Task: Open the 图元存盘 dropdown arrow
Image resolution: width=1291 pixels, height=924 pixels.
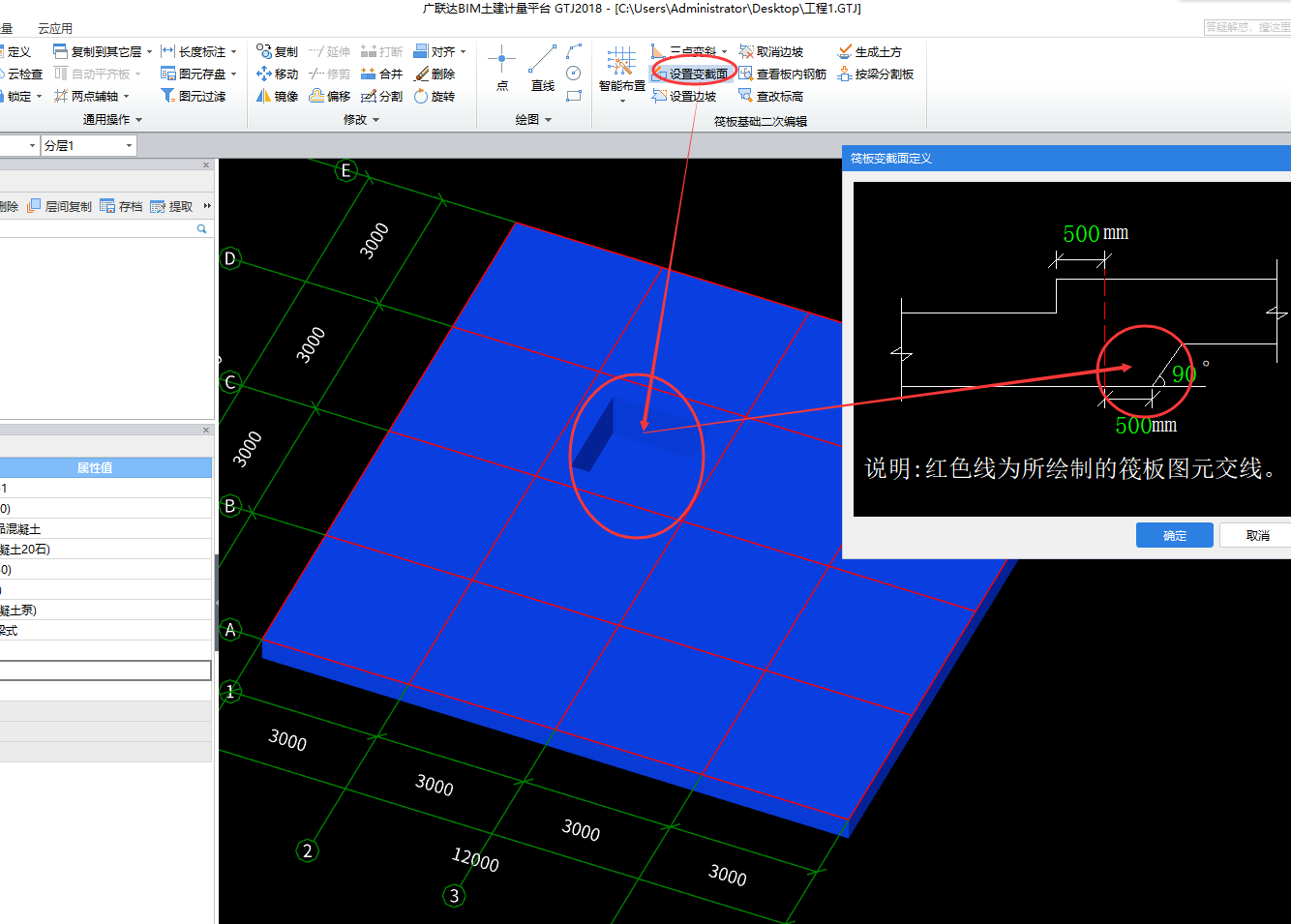Action: [x=233, y=75]
